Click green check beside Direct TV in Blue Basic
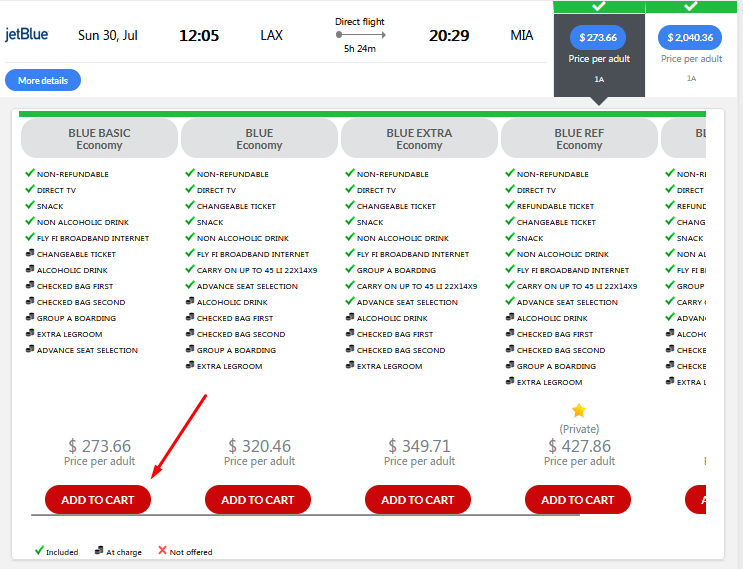 click(x=30, y=189)
